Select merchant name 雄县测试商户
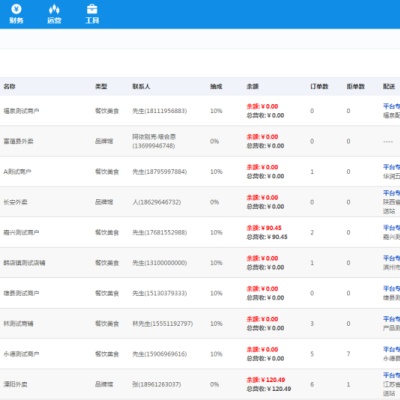Viewport: 400px width, 400px height. [21, 293]
